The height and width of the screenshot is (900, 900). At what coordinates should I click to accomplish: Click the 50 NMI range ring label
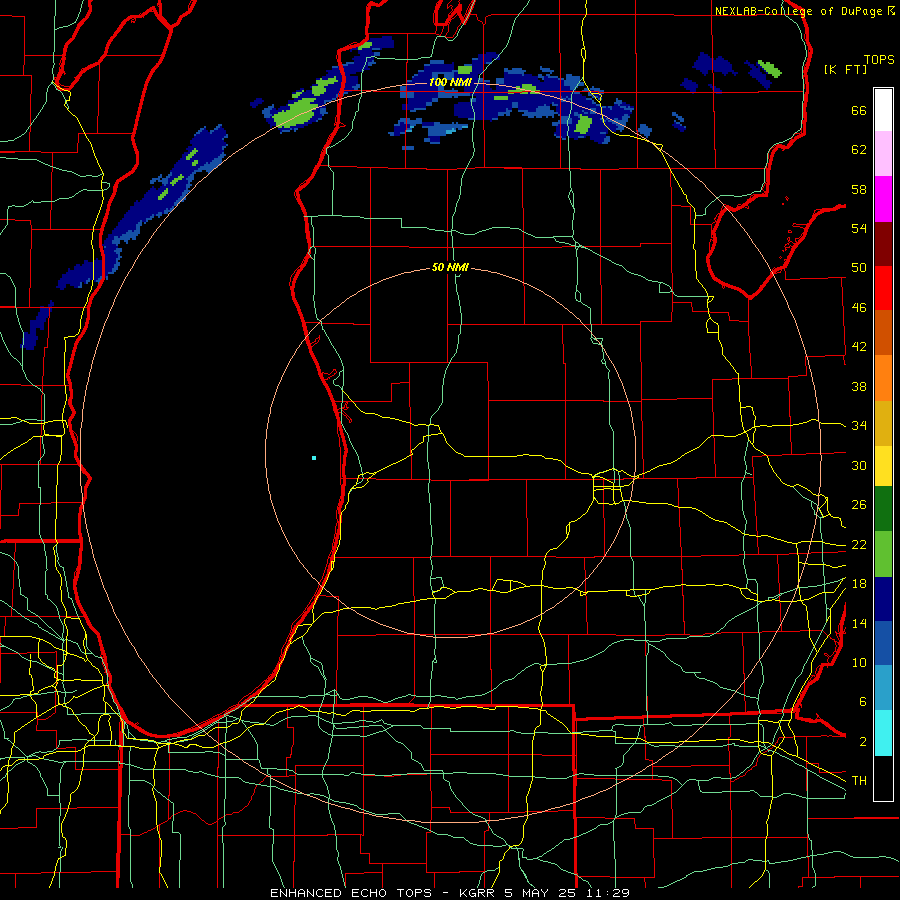click(451, 267)
